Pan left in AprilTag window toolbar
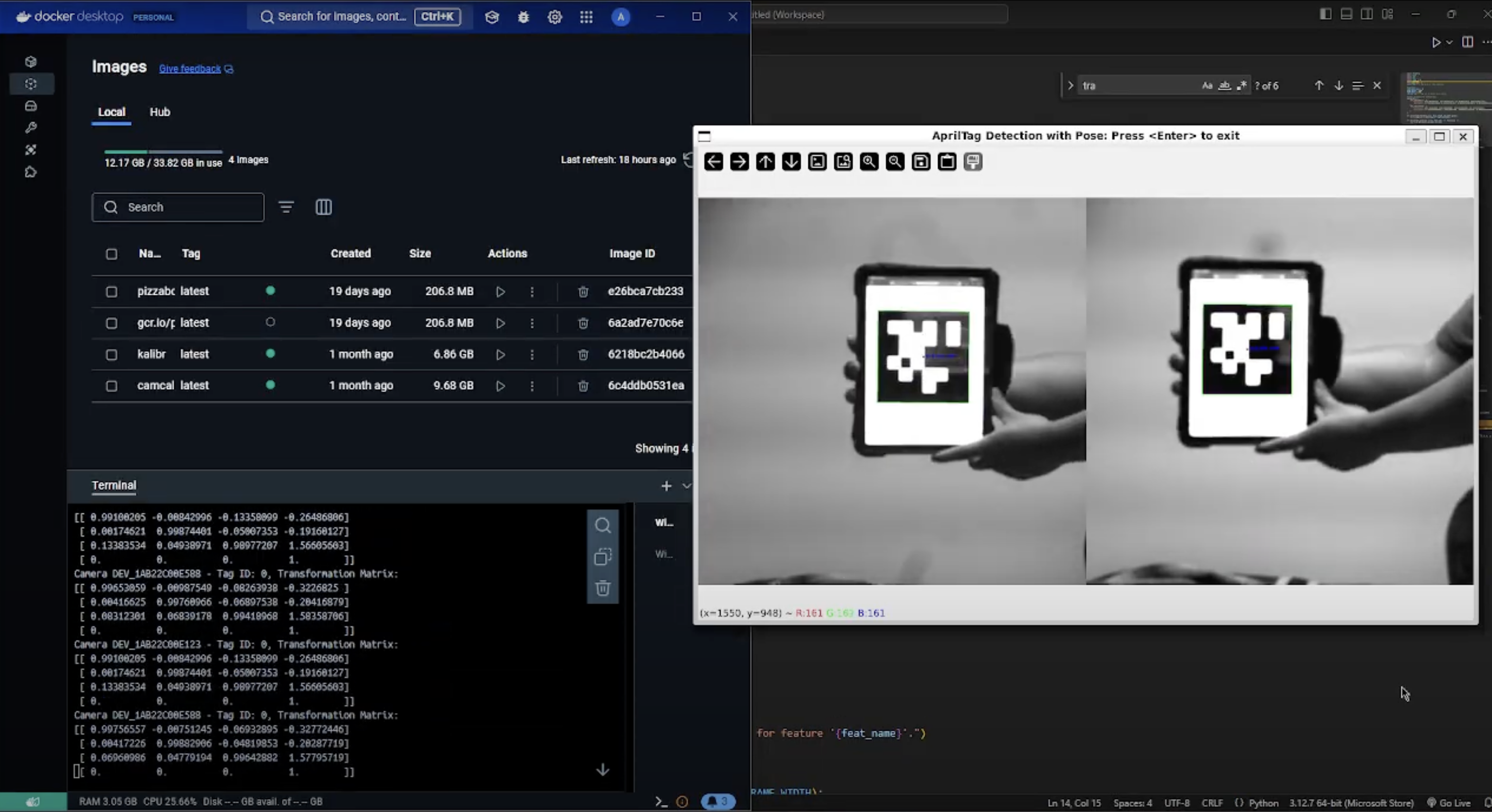 pos(714,162)
